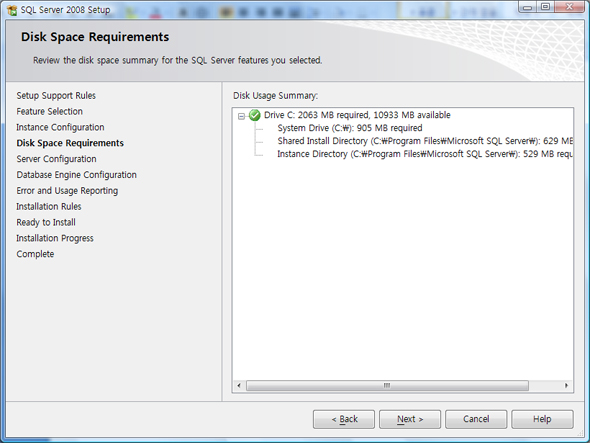Open Help for this setup page
Viewport: 590px width, 443px height.
[x=542, y=419]
